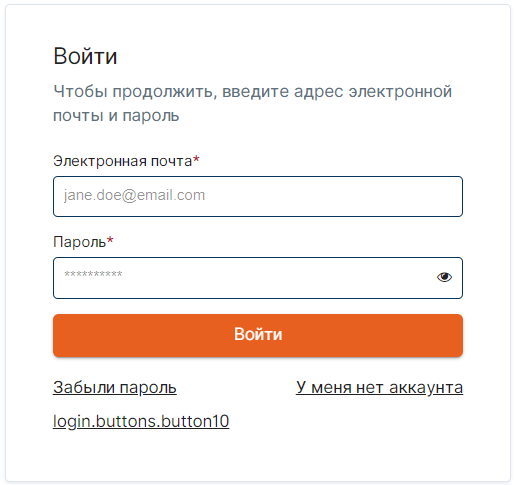Click the word электронной in the subtitle
This screenshot has height=485, width=516.
(400, 92)
